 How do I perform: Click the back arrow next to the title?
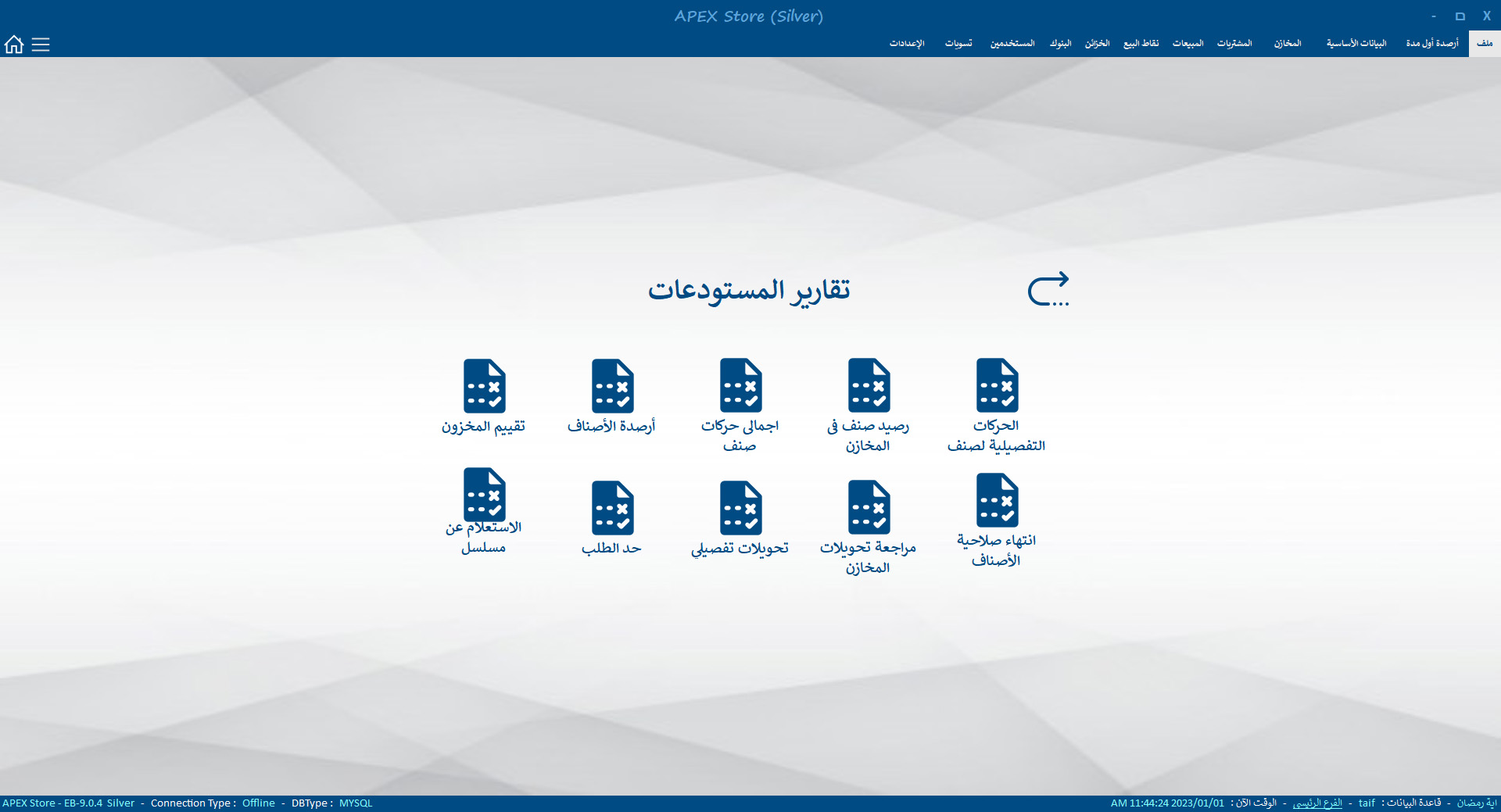tap(1048, 290)
